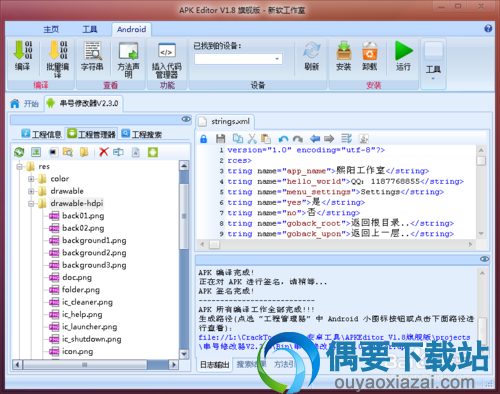Click the green Android icon in project toolbar
Viewport: 500px width, 394px height.
tap(153, 152)
